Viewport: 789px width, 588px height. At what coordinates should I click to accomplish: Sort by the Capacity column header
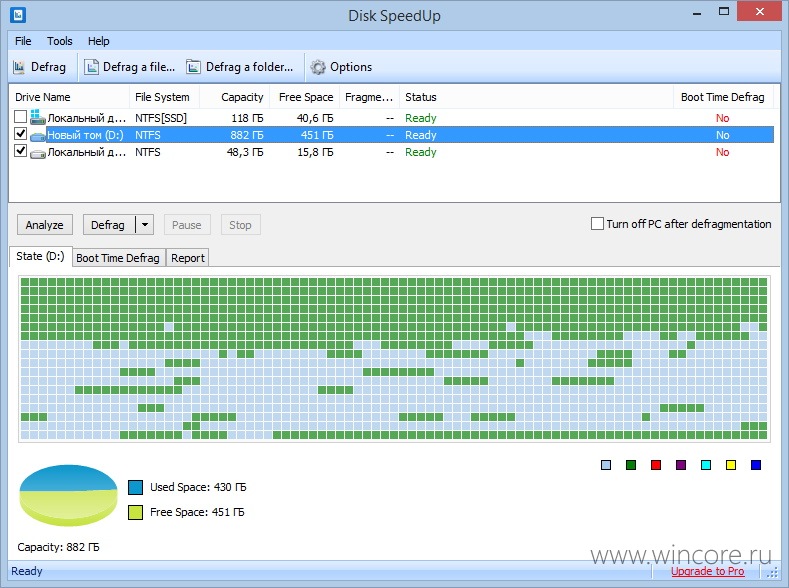point(235,97)
